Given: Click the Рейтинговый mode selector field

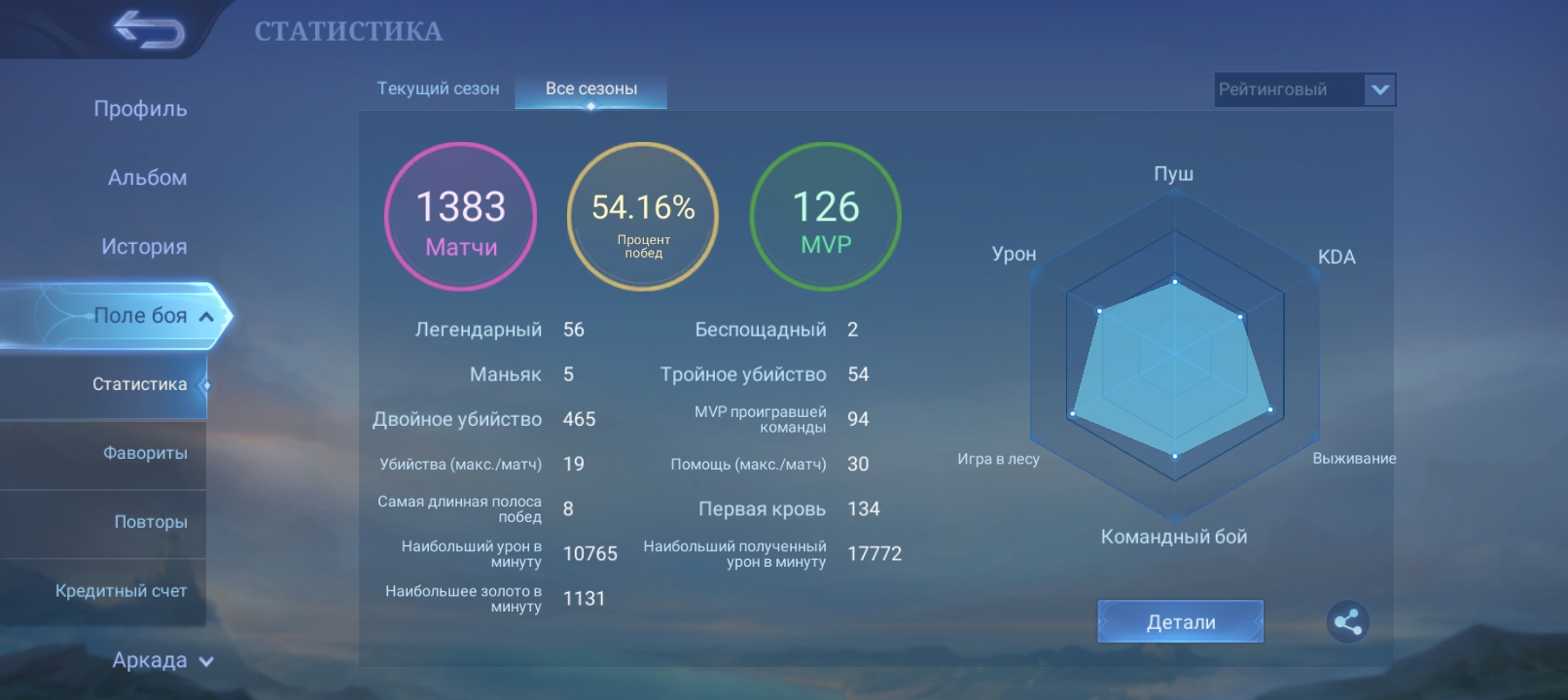Looking at the screenshot, I should click(x=1288, y=90).
